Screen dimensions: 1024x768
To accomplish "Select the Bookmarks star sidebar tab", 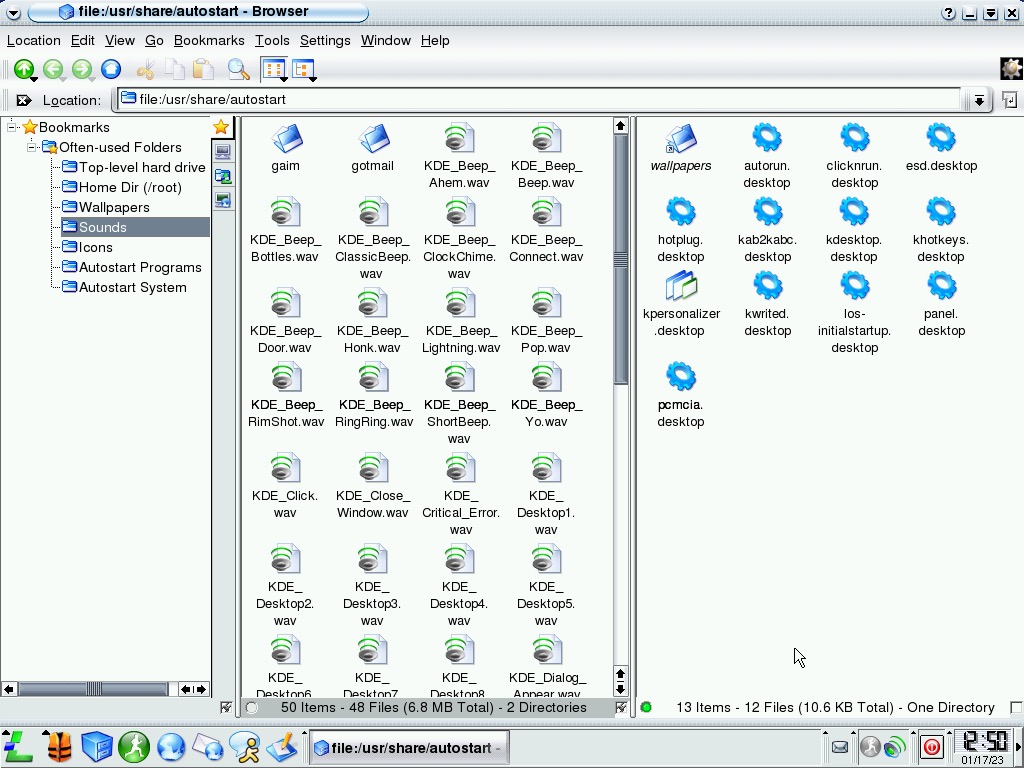I will coord(222,127).
